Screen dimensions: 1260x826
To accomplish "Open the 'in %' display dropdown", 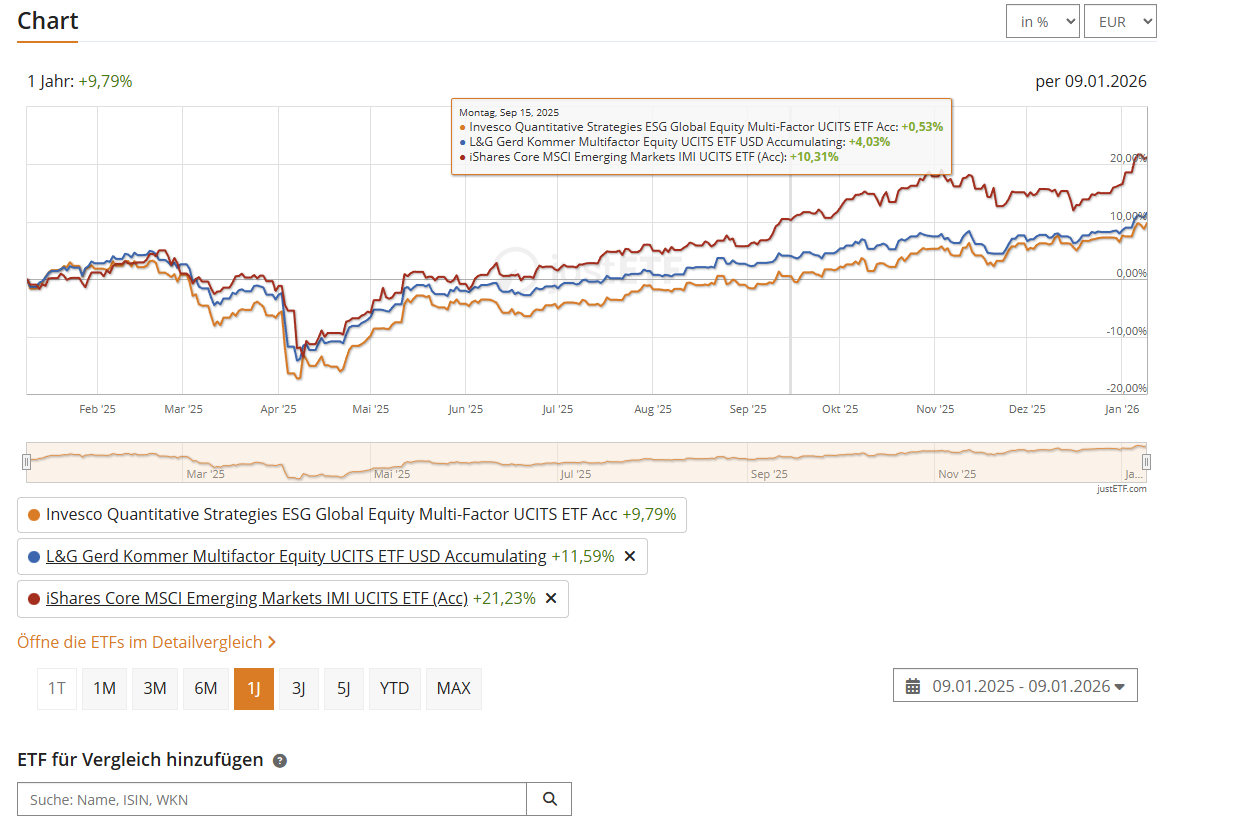I will (1042, 21).
